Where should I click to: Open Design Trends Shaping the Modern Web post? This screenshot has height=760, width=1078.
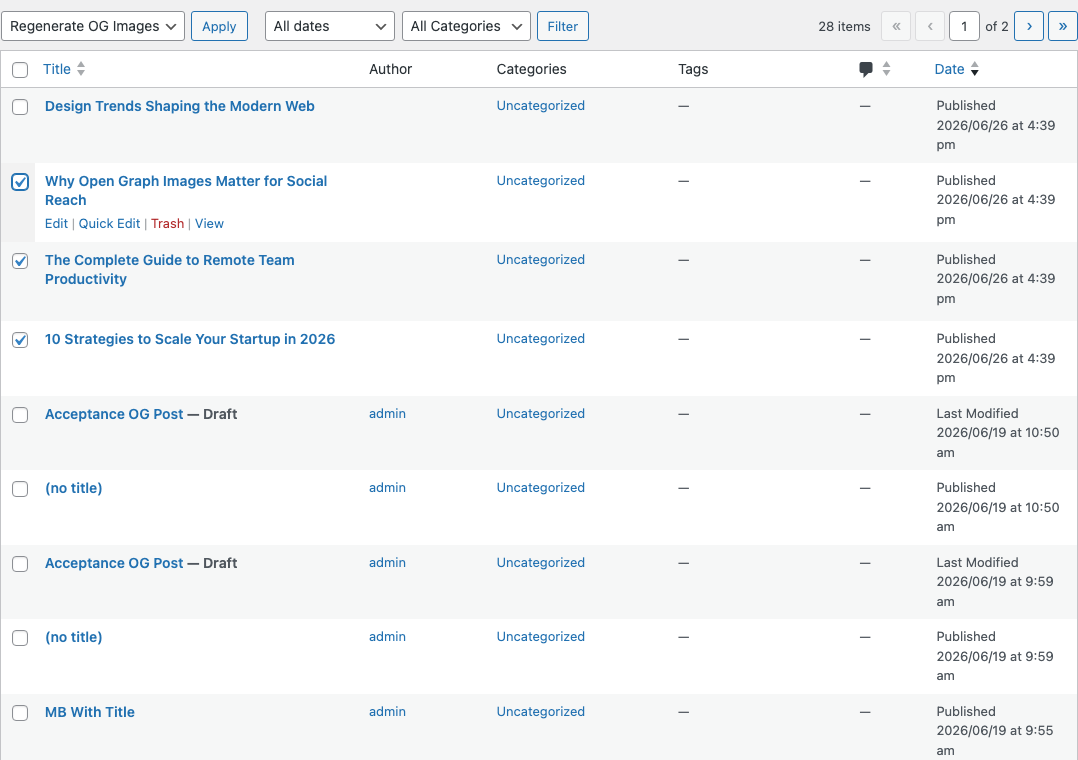click(179, 106)
